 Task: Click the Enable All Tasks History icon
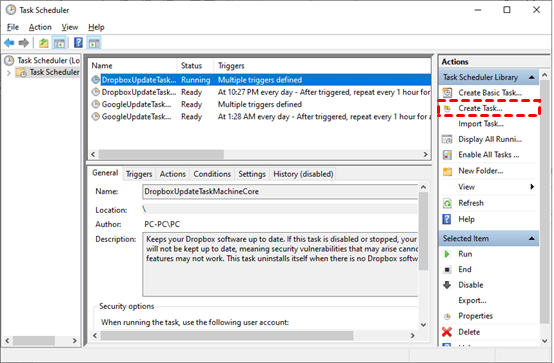pos(447,155)
